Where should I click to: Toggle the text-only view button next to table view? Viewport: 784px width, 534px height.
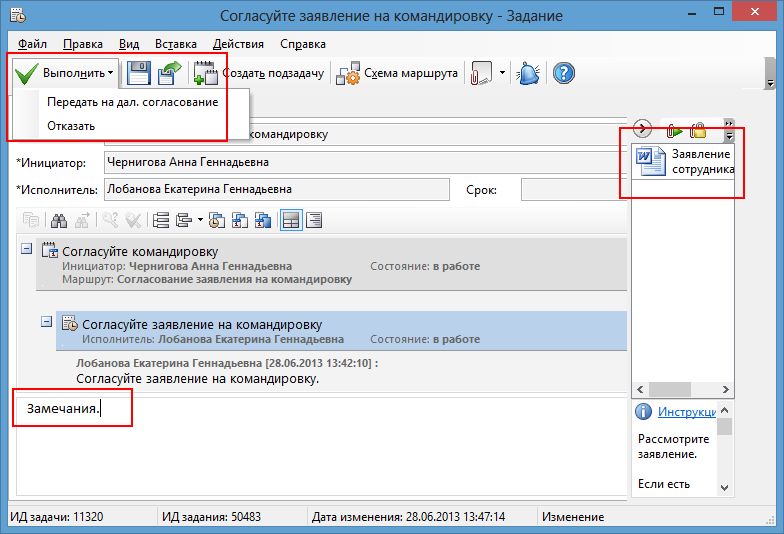pyautogui.click(x=314, y=220)
